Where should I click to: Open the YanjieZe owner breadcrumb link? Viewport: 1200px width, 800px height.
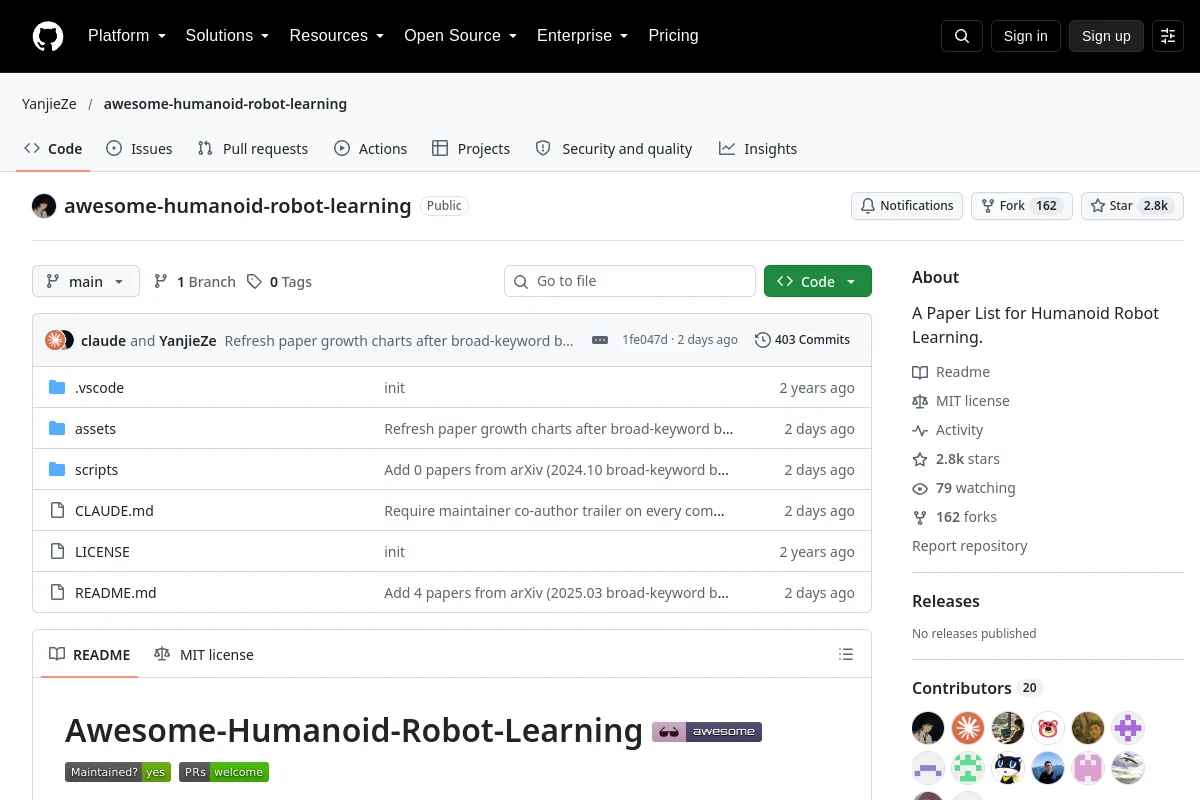(x=49, y=104)
